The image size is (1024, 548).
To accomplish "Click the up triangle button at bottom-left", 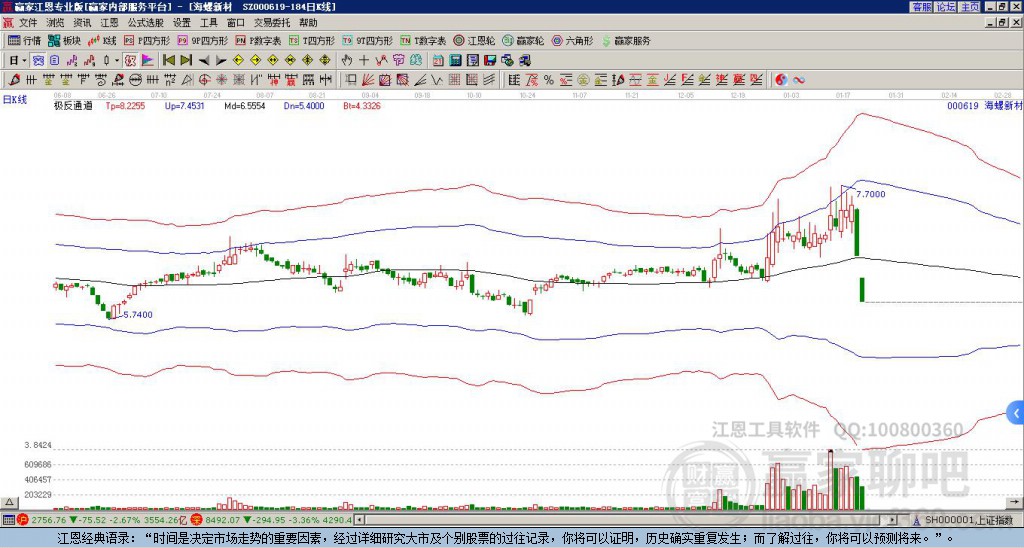I will (x=9, y=502).
